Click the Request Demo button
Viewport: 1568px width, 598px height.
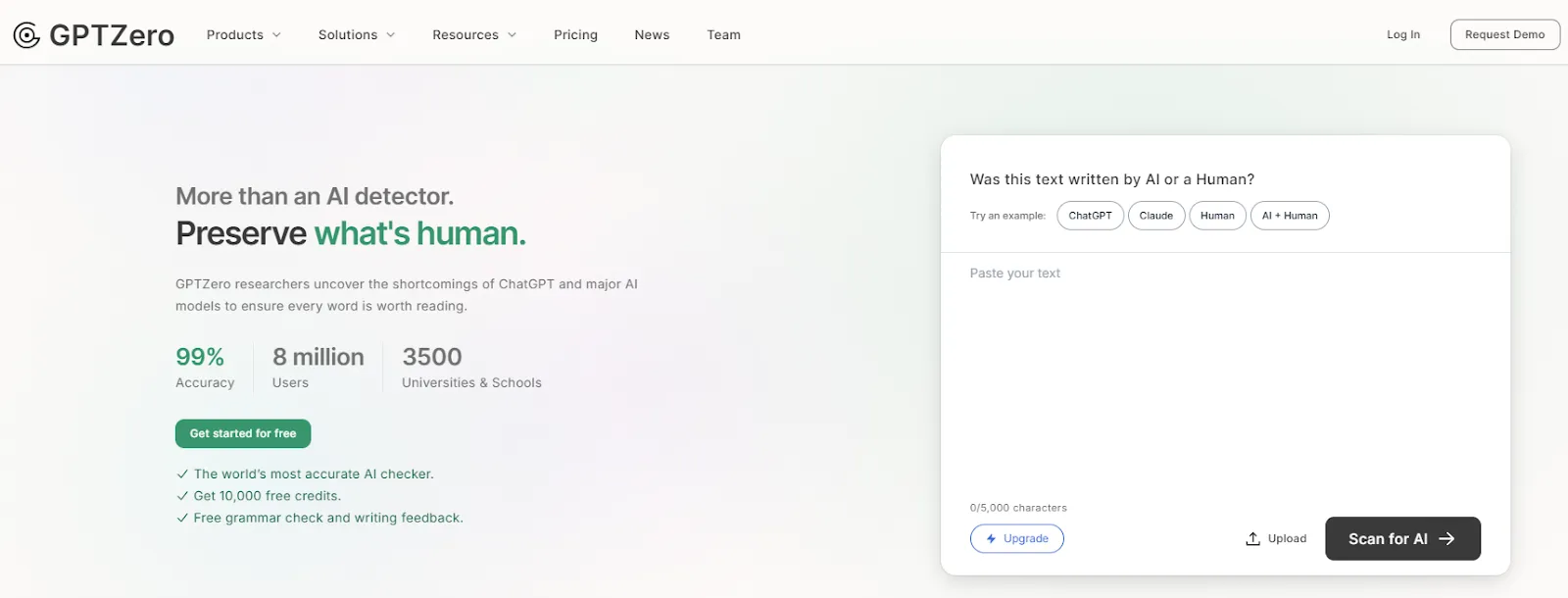point(1504,34)
